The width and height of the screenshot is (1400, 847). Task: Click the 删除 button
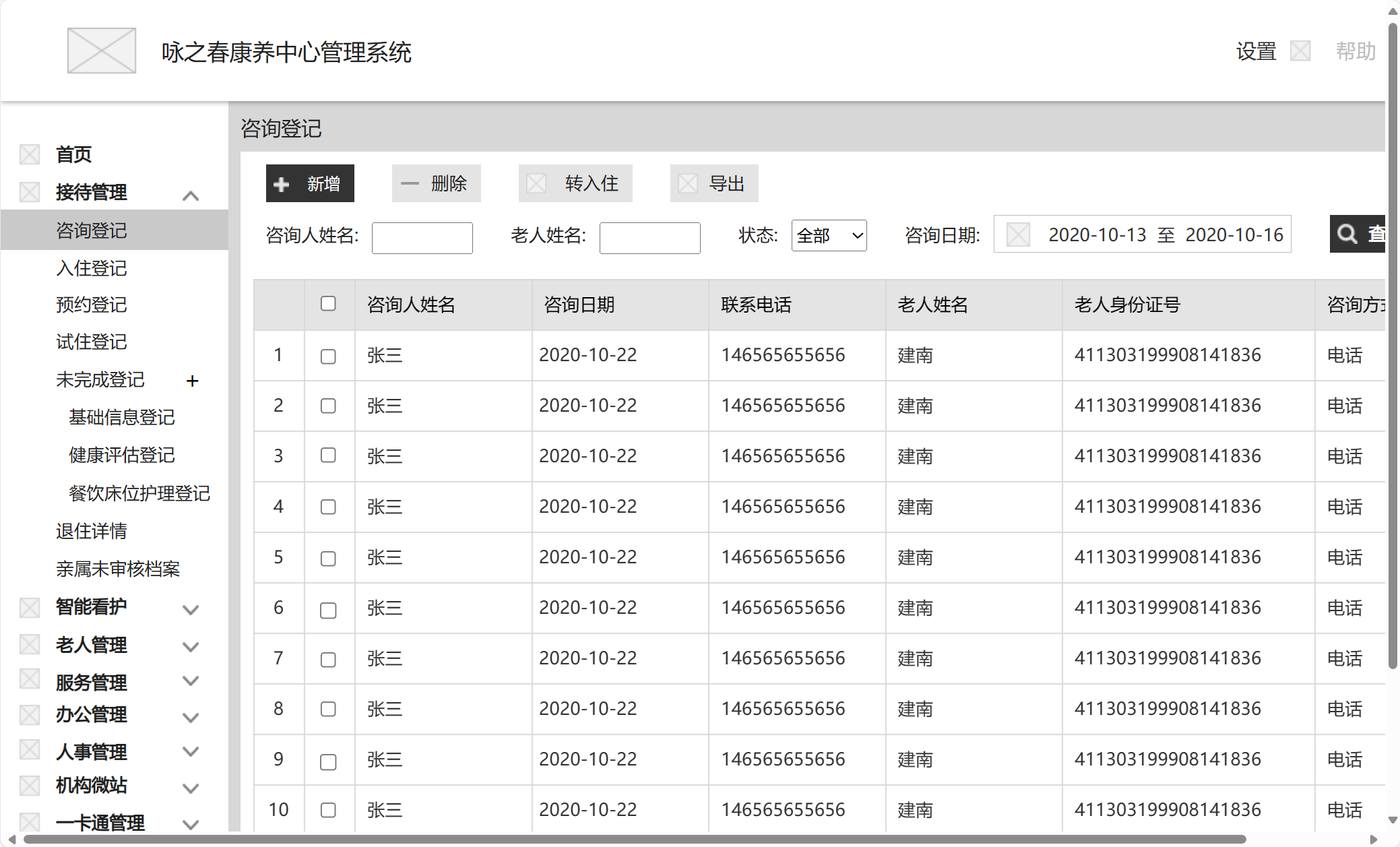coord(437,183)
